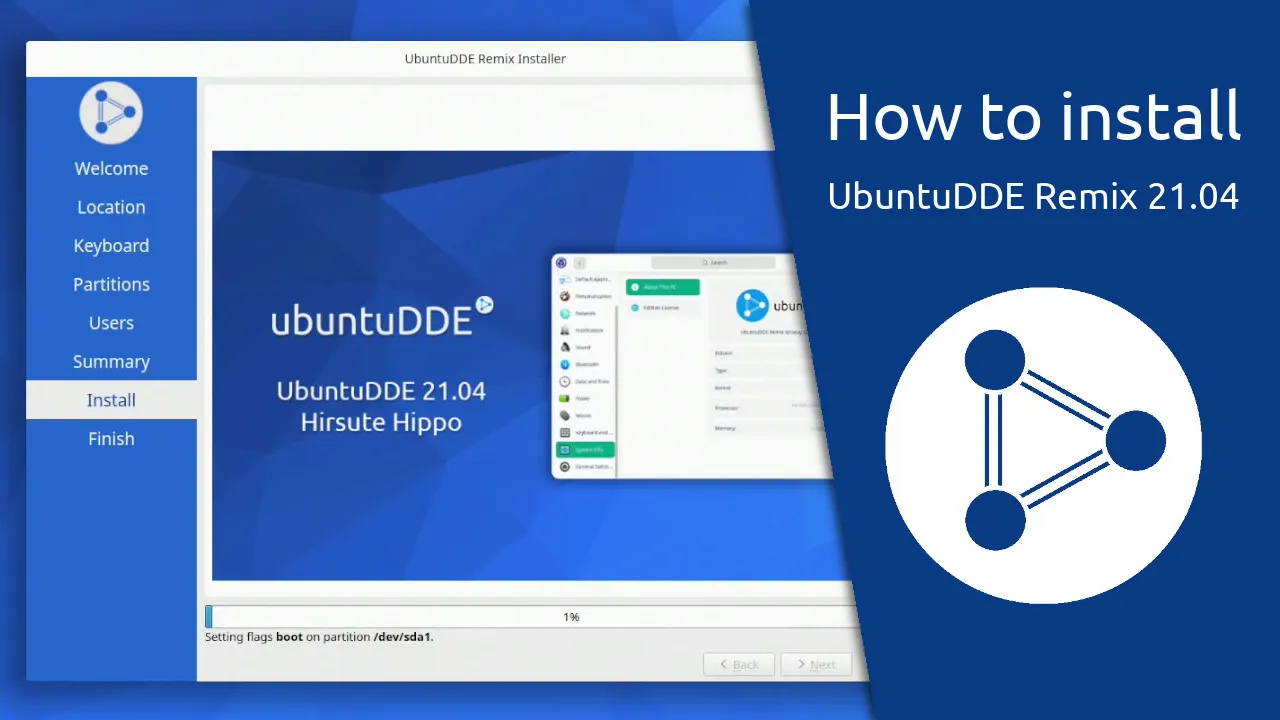Screen dimensions: 1280x720
Task: Click the Keyboard icon in the settings preview
Action: (x=565, y=432)
